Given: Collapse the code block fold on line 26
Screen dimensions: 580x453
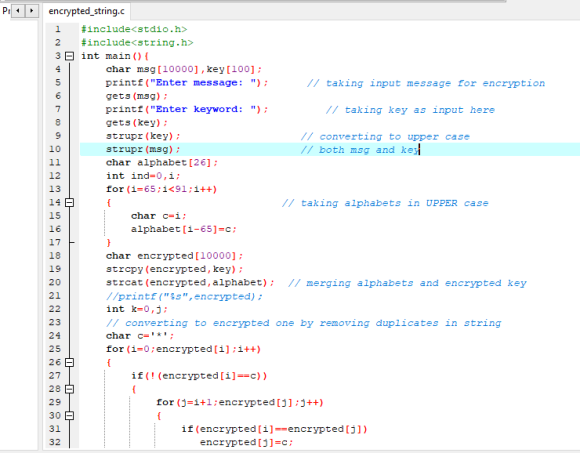Looking at the screenshot, I should click(x=69, y=362).
